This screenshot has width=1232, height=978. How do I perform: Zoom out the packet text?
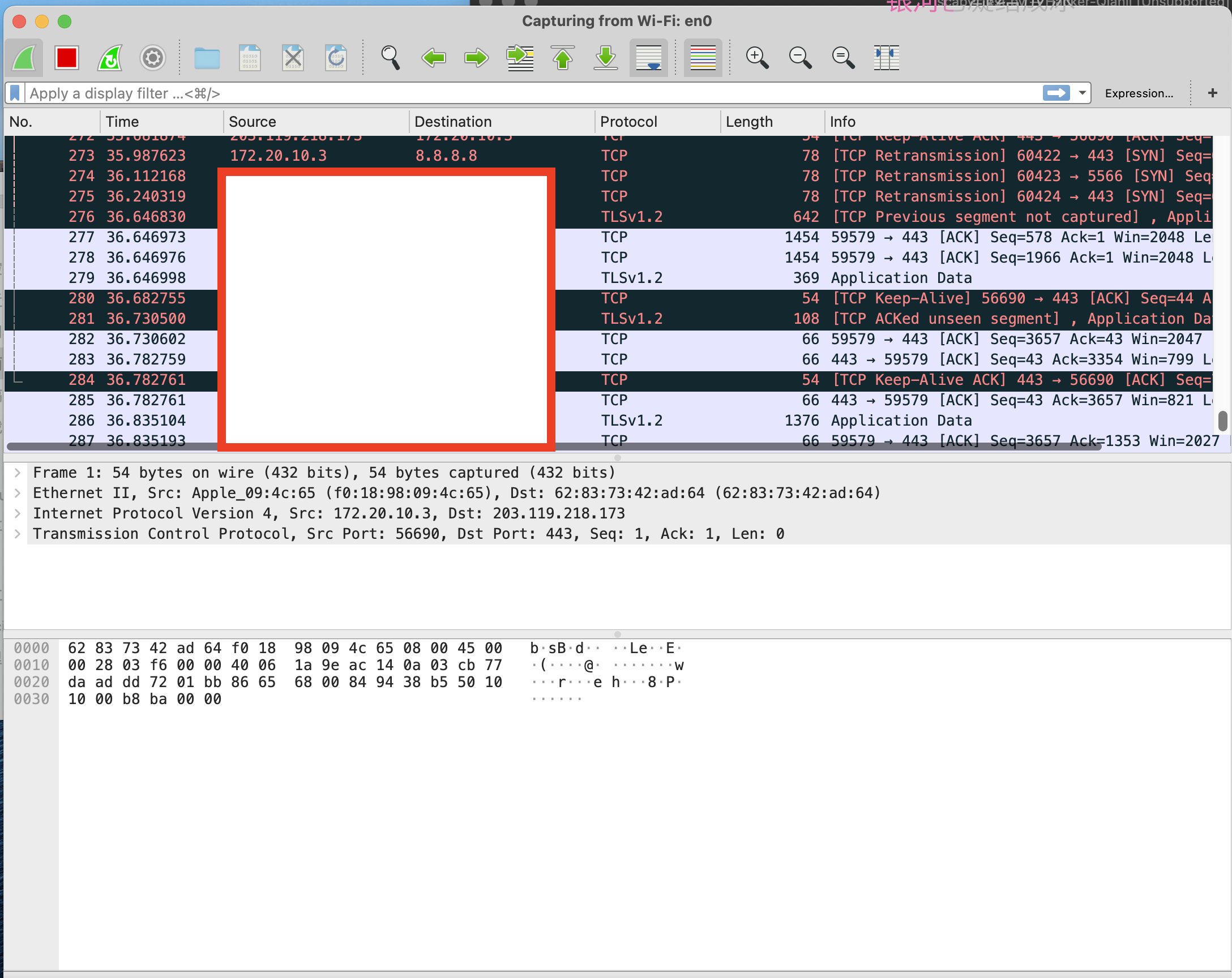[x=800, y=58]
